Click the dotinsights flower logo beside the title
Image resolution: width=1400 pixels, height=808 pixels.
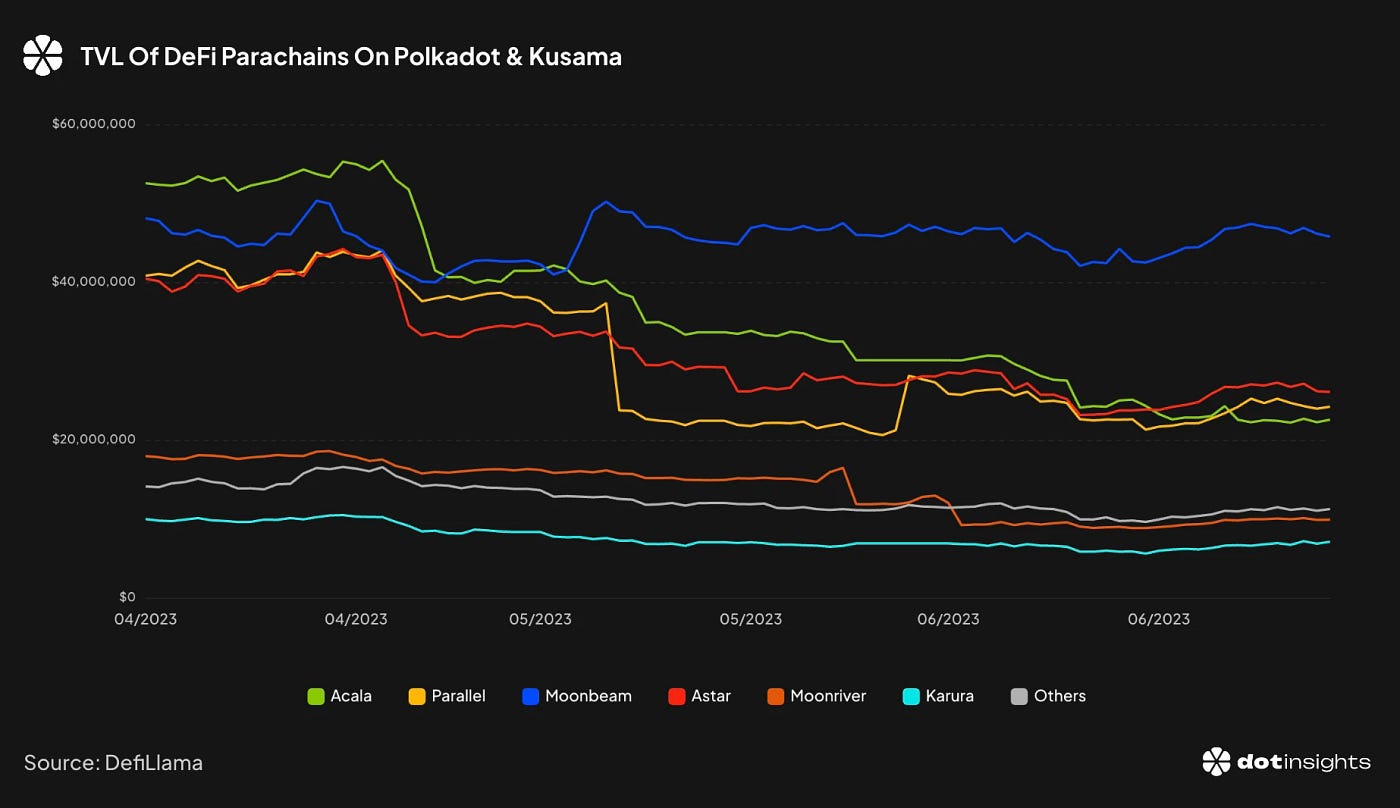point(42,54)
